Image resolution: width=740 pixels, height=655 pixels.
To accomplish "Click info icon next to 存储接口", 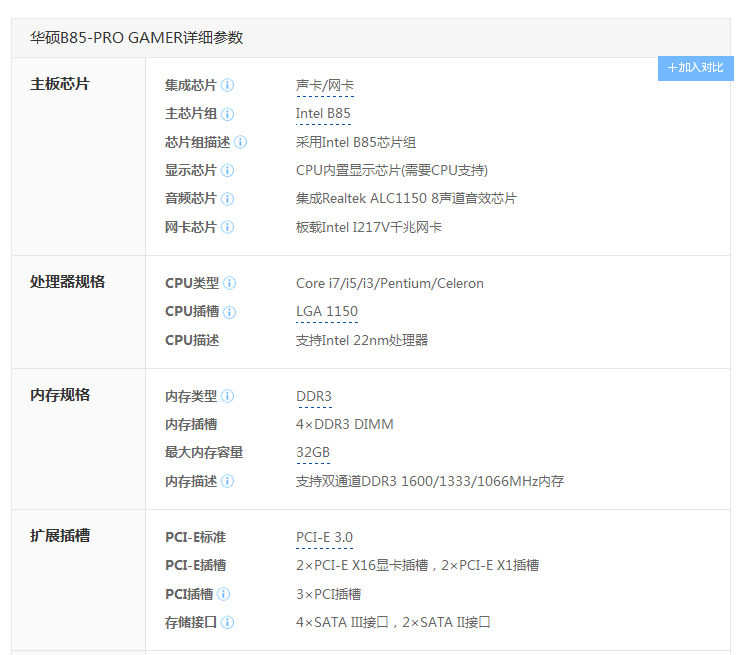I will coord(227,622).
